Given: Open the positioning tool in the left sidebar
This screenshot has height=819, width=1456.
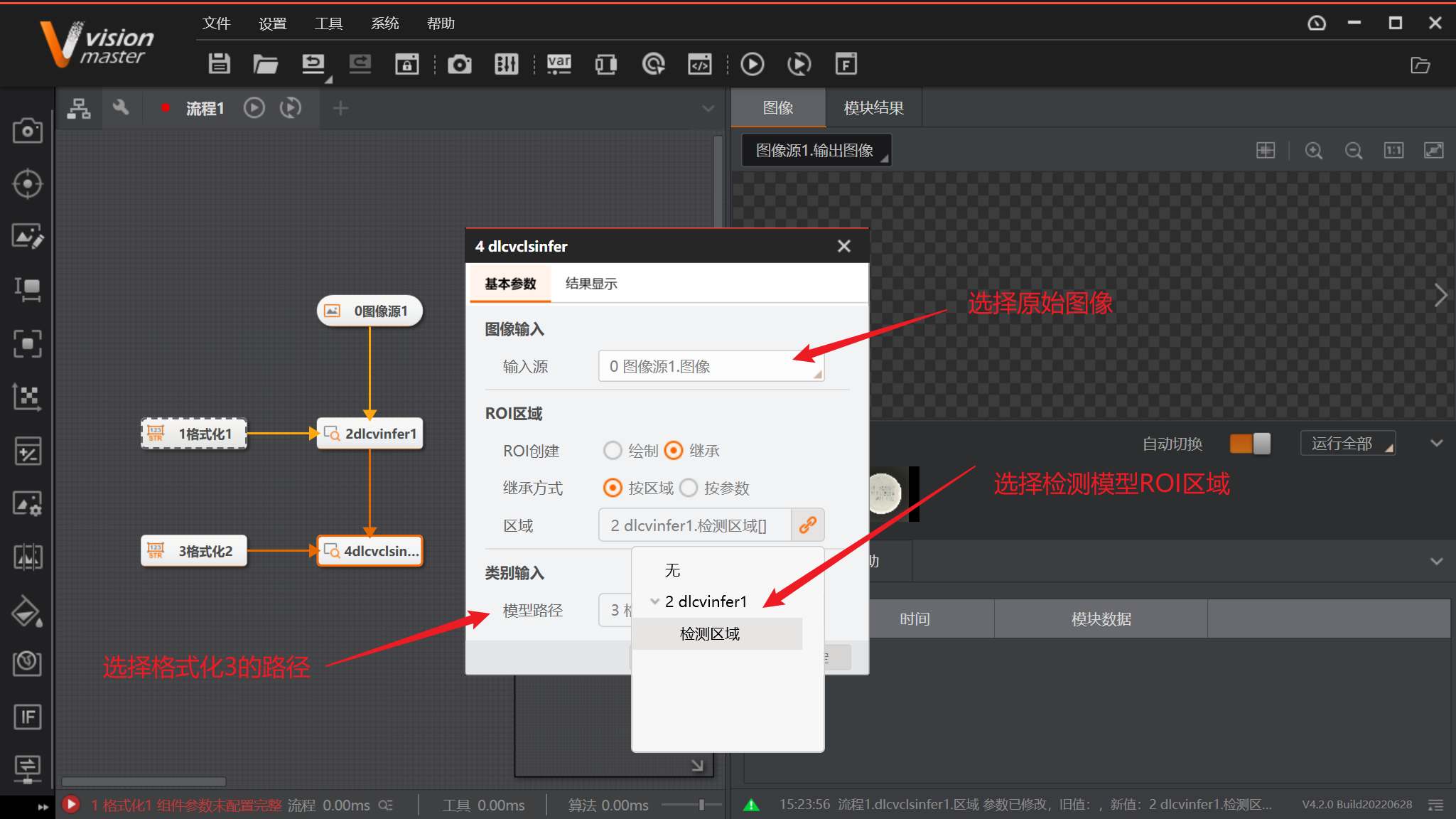Looking at the screenshot, I should pos(27,183).
